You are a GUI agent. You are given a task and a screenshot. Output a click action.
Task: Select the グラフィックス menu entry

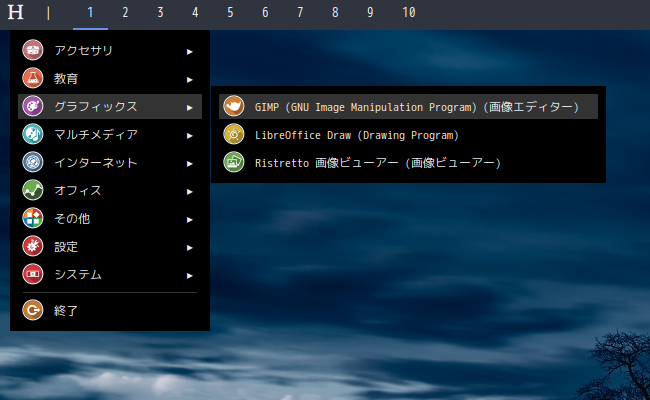coord(110,107)
